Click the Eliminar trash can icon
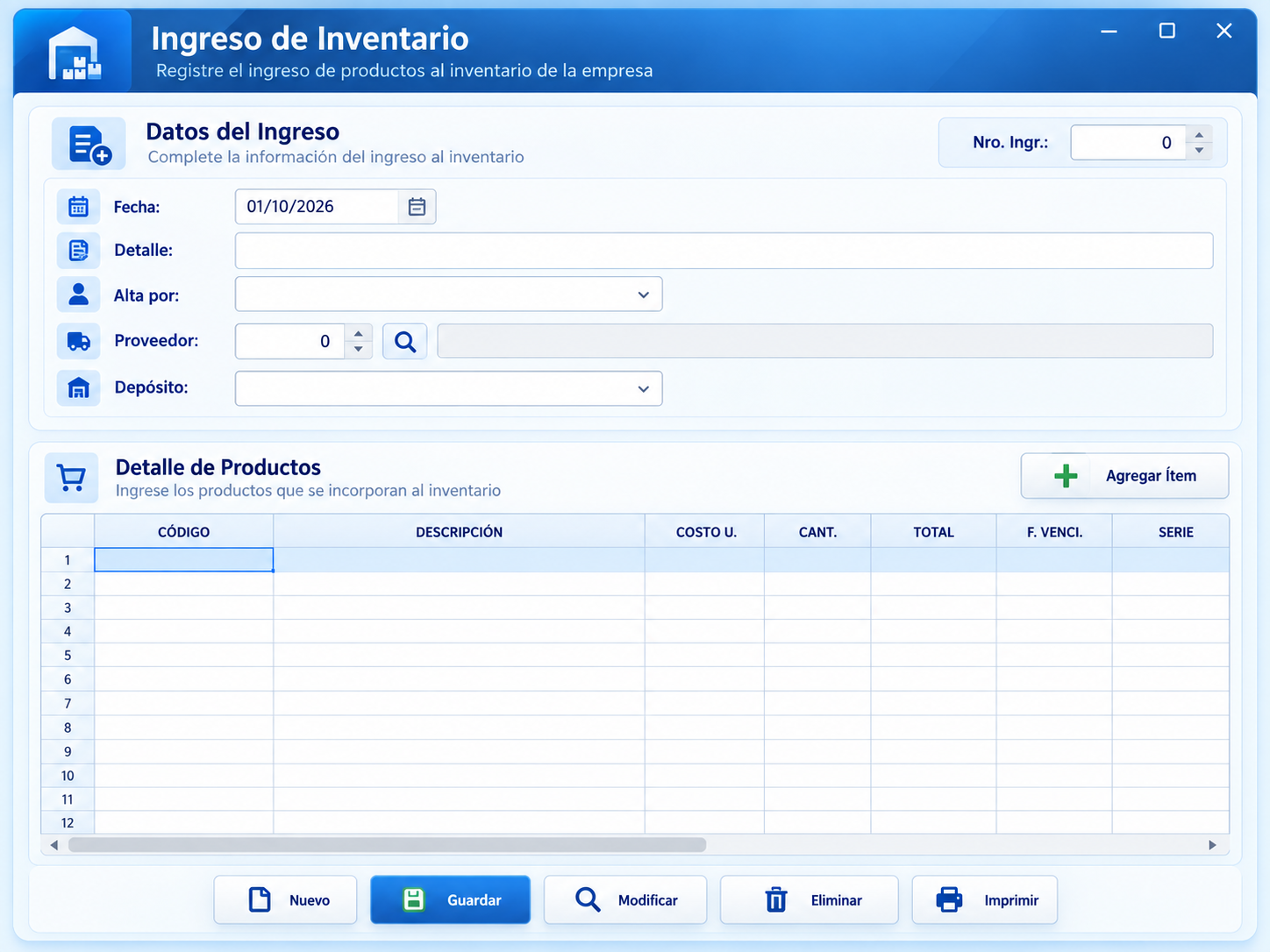The image size is (1270, 952). 776,899
